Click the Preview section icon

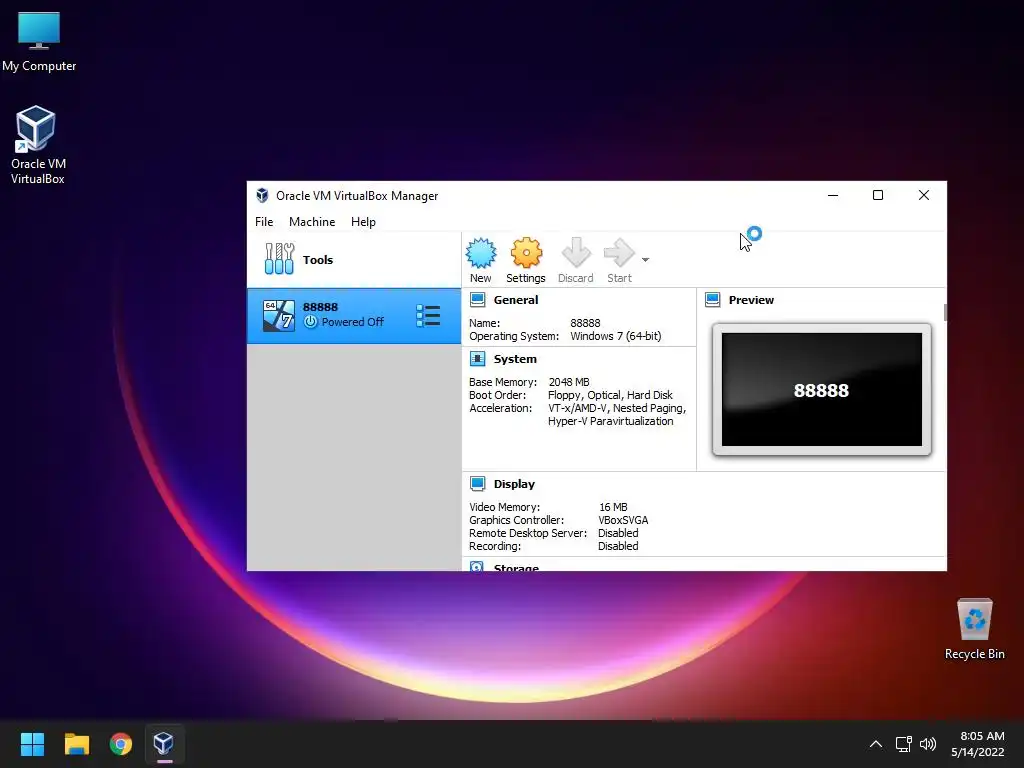click(x=712, y=300)
